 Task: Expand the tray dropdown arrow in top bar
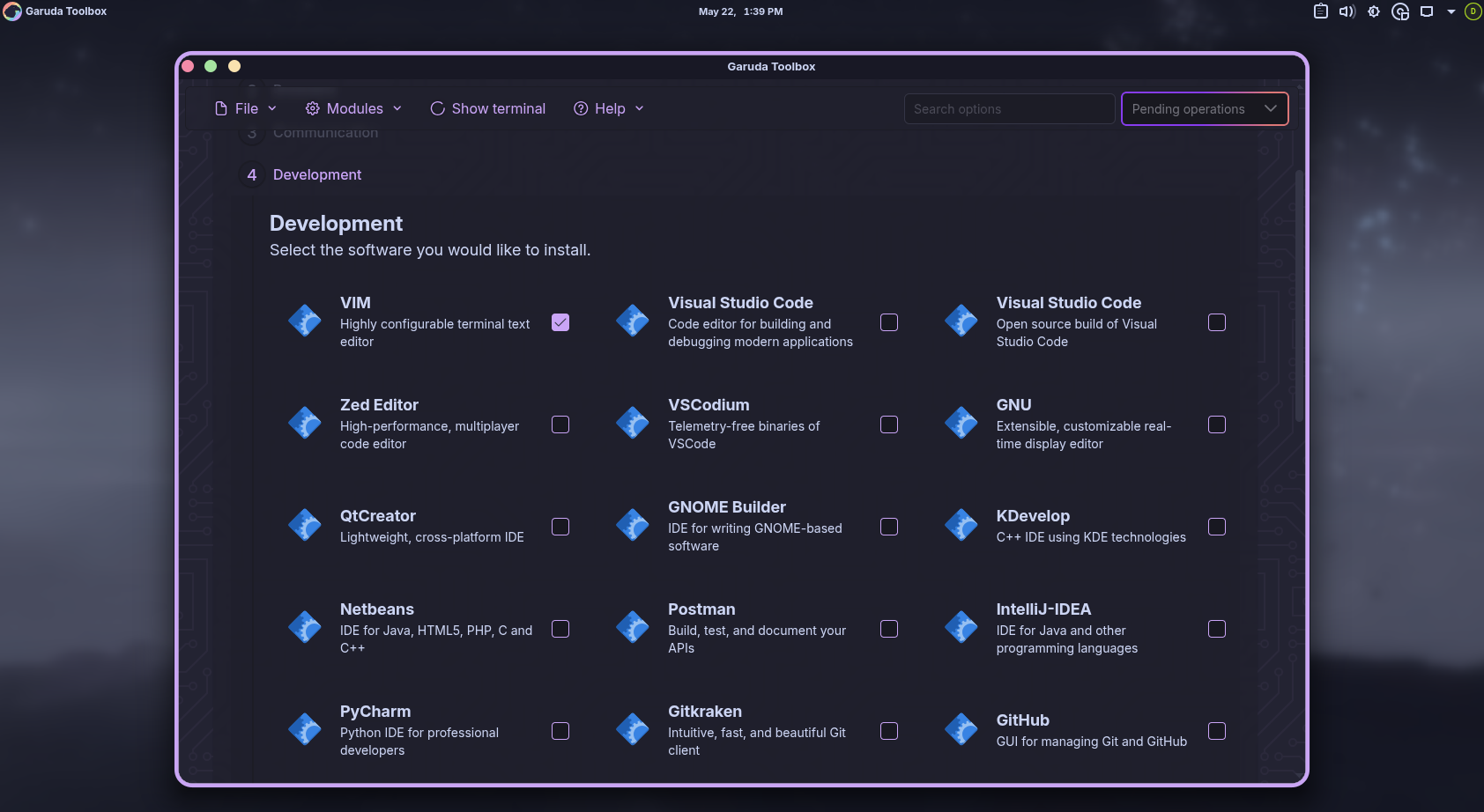[x=1451, y=12]
